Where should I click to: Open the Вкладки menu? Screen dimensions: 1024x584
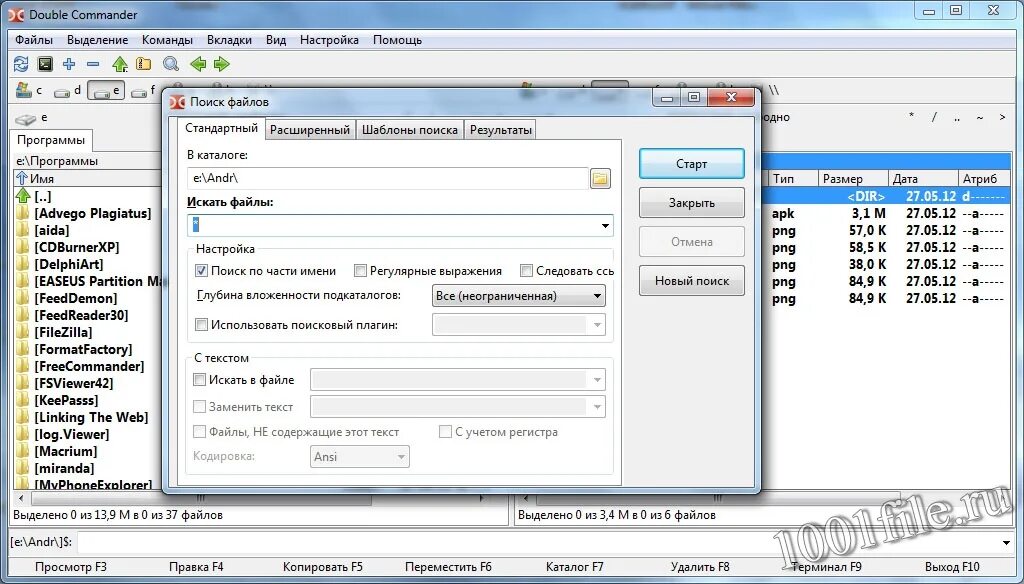tap(229, 40)
